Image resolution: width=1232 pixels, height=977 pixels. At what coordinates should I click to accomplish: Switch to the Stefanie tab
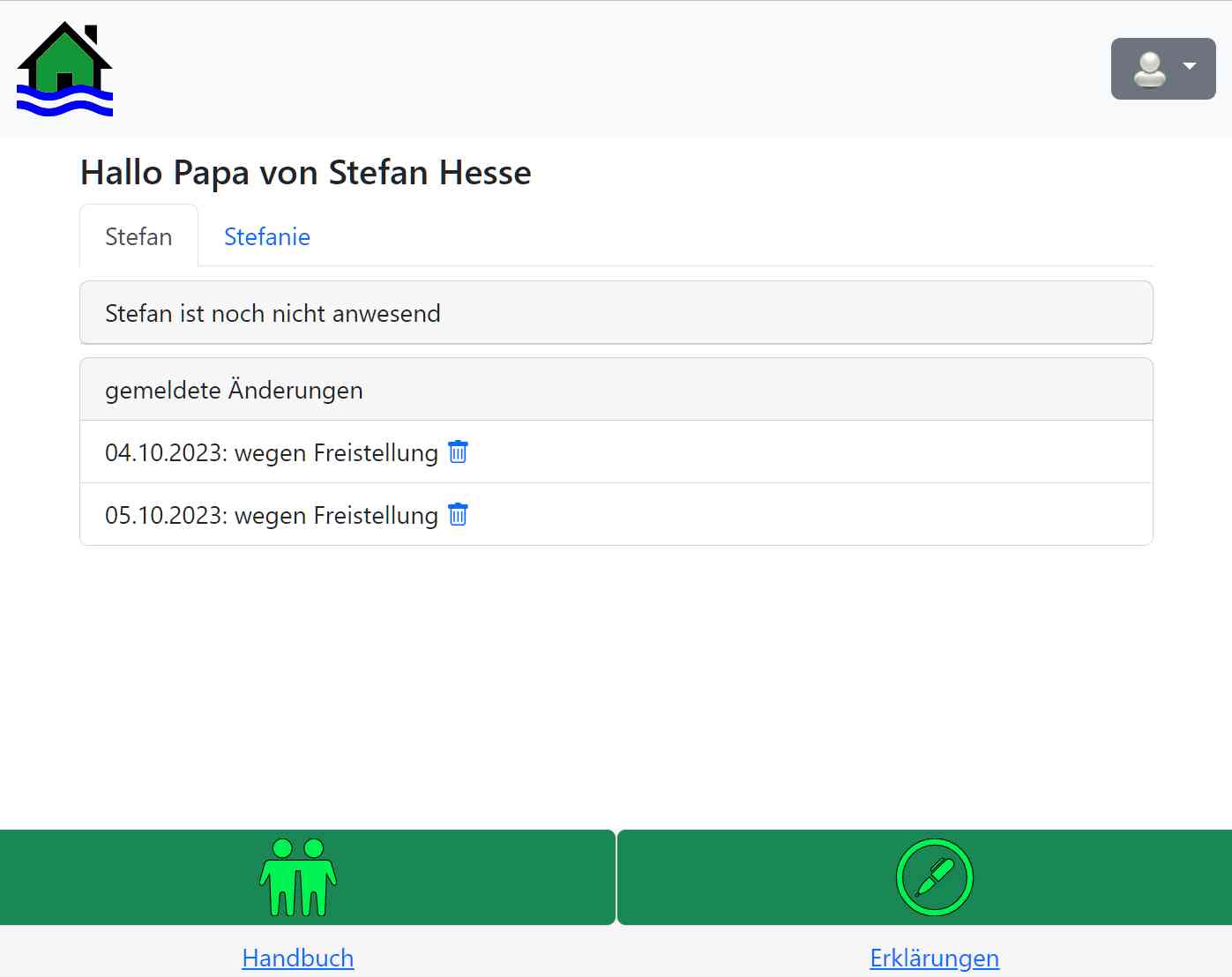[x=266, y=236]
